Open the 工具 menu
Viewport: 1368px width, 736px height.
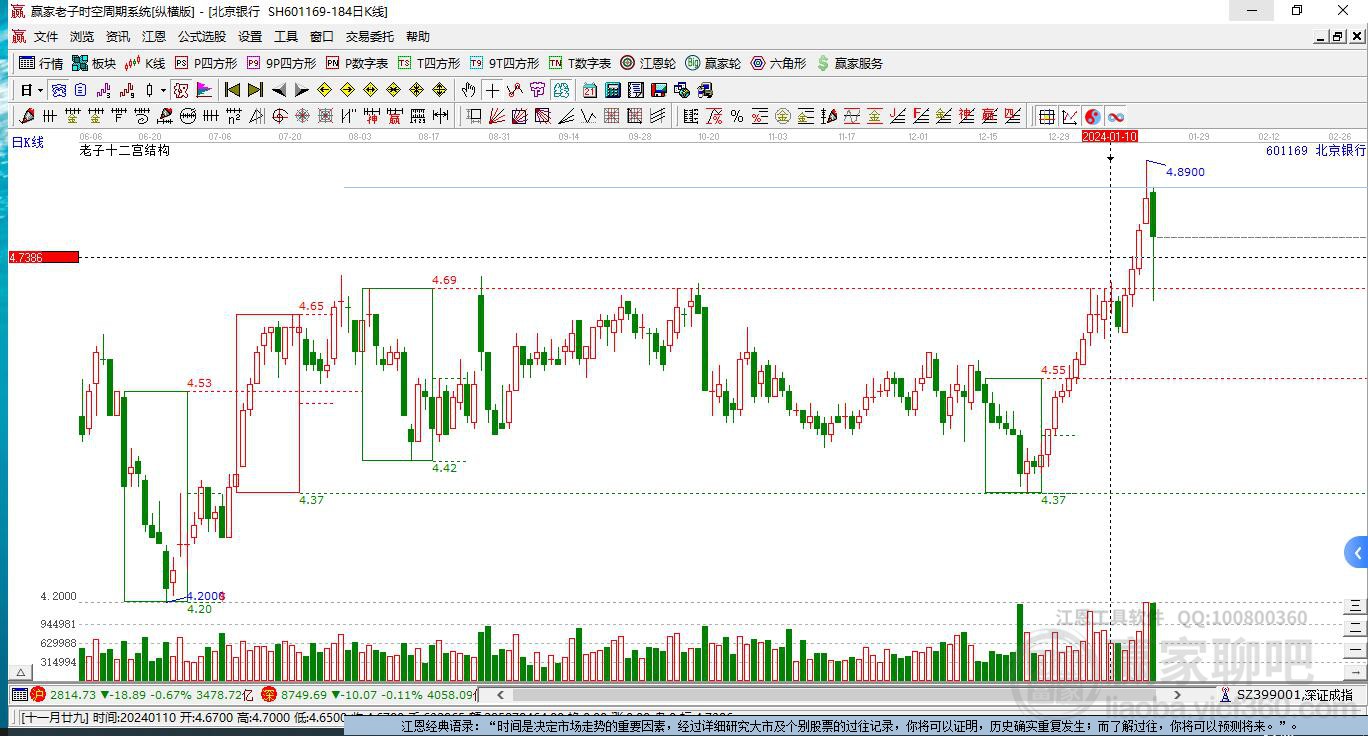tap(286, 37)
